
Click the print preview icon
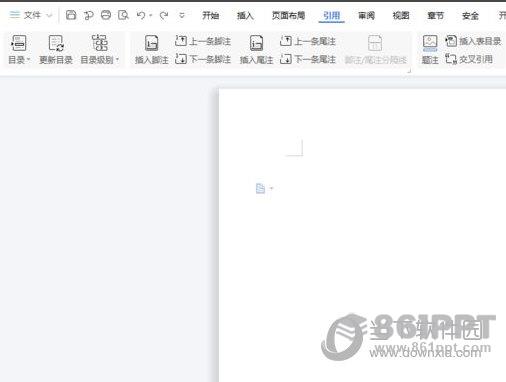[123, 15]
